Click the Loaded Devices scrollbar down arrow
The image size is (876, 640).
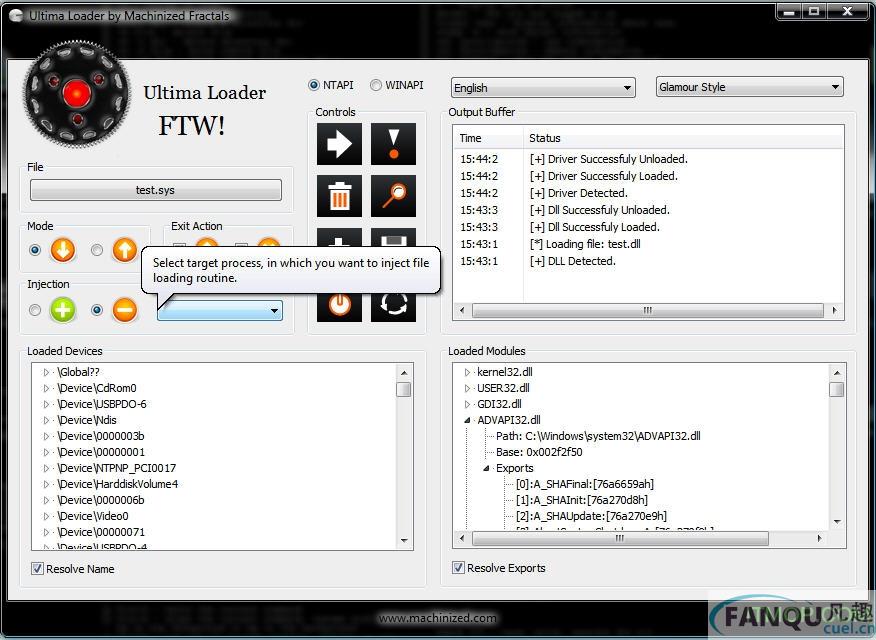(404, 541)
